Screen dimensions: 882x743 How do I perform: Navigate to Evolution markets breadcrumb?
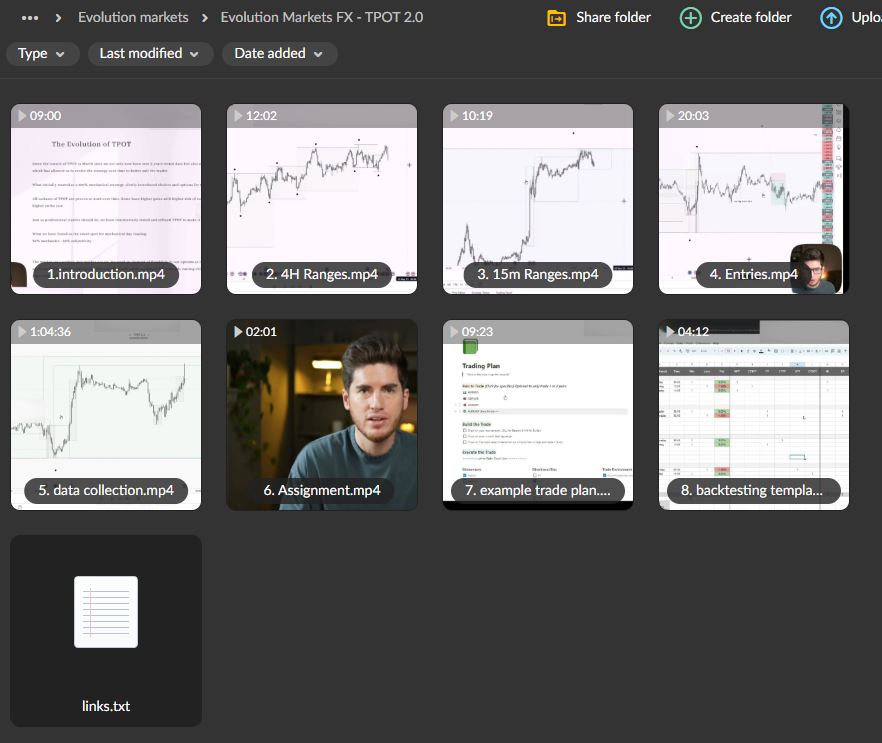tap(133, 17)
